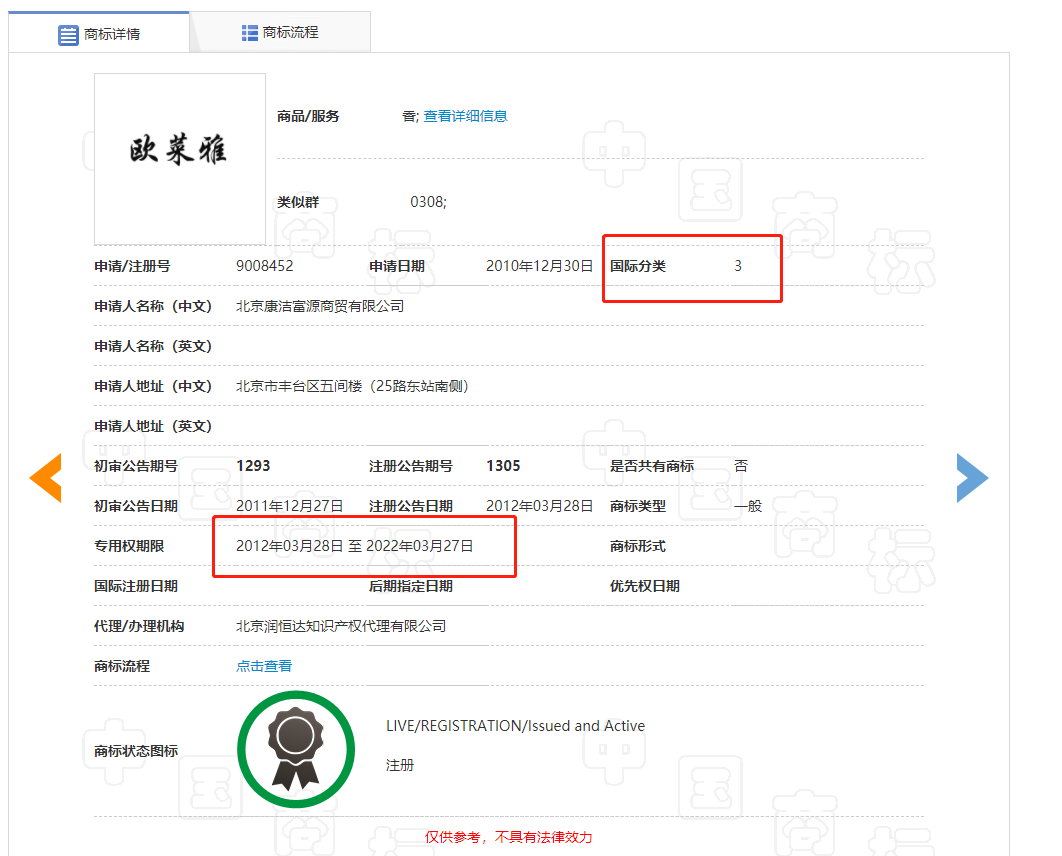
Task: Click the 国际注册日期 field label
Action: pos(136,586)
